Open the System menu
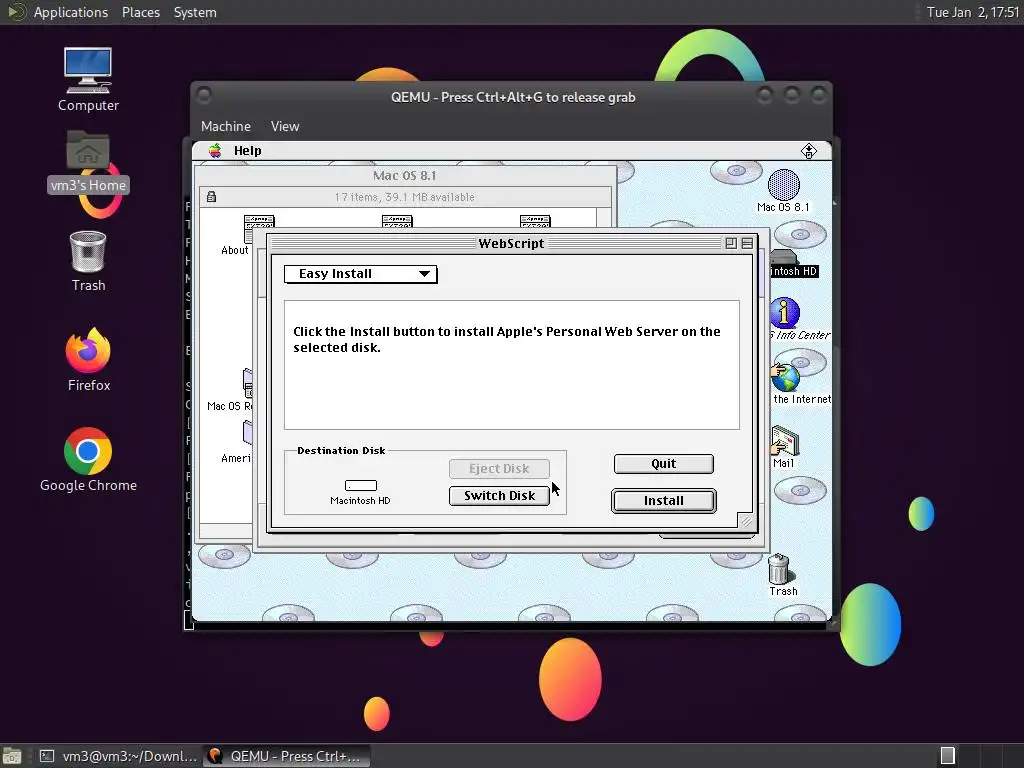Image resolution: width=1024 pixels, height=768 pixels. (x=195, y=12)
